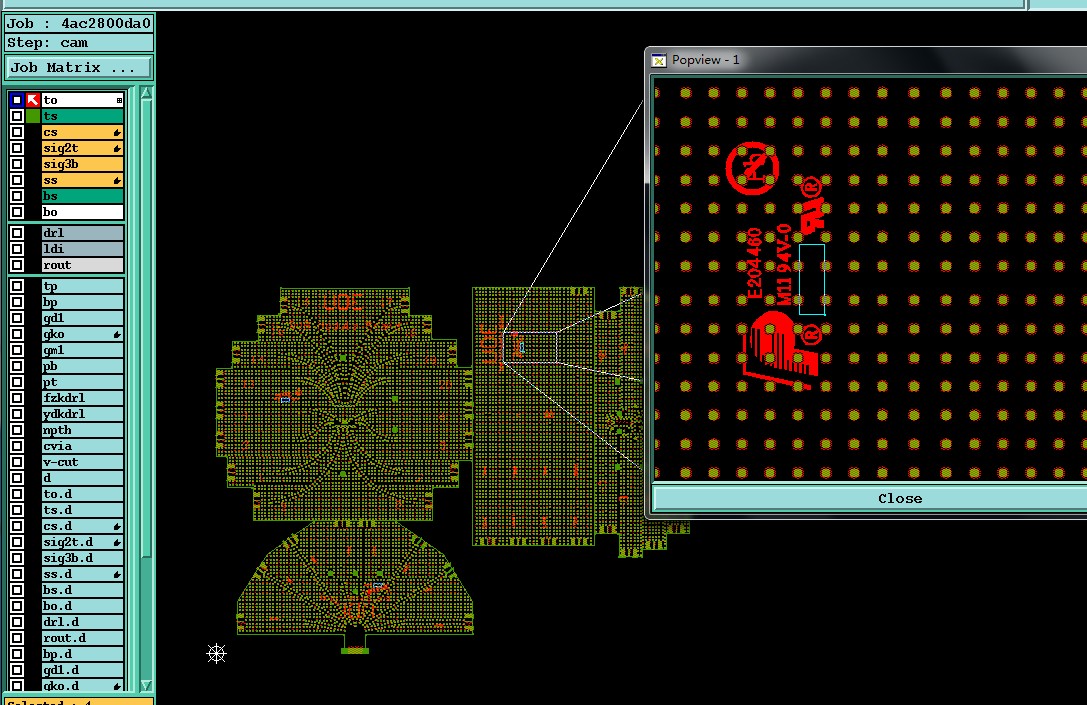Select the cvia layer name
This screenshot has height=705, width=1087.
[x=82, y=446]
